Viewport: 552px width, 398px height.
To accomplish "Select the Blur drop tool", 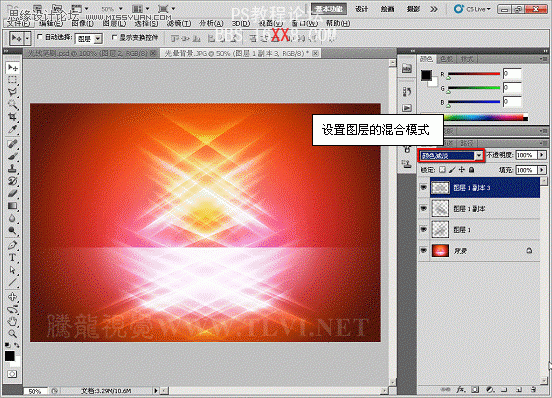I will (x=13, y=218).
